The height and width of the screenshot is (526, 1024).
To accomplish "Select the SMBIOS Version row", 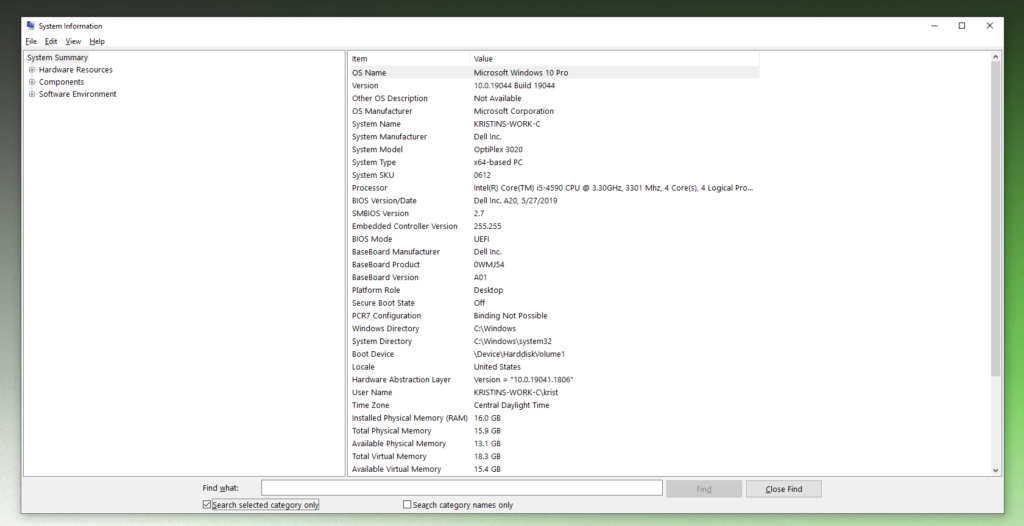I will click(x=554, y=214).
